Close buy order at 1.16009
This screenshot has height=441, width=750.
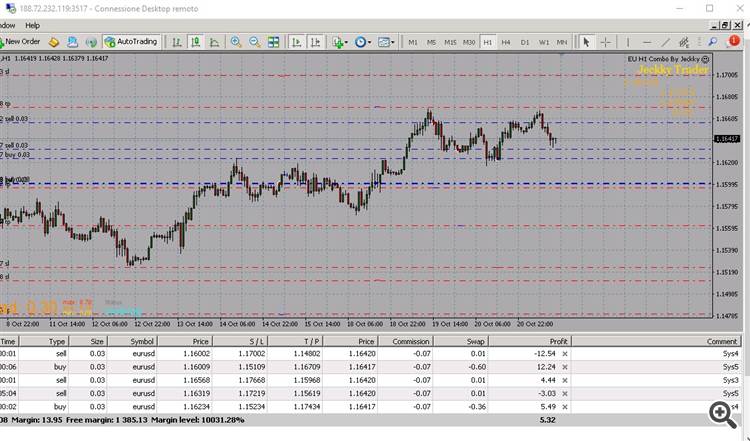(x=565, y=367)
